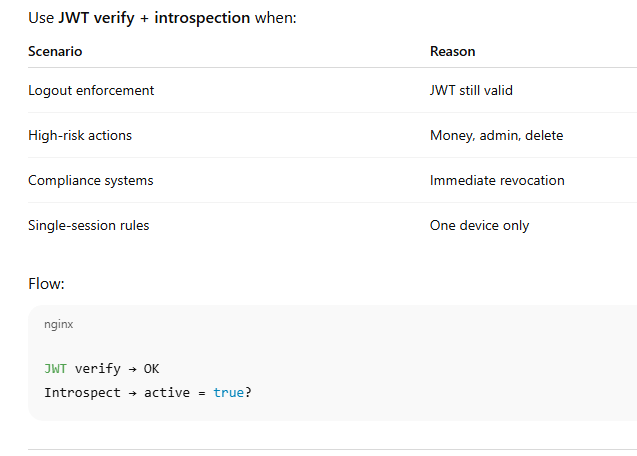Click the Reason column header

click(452, 51)
